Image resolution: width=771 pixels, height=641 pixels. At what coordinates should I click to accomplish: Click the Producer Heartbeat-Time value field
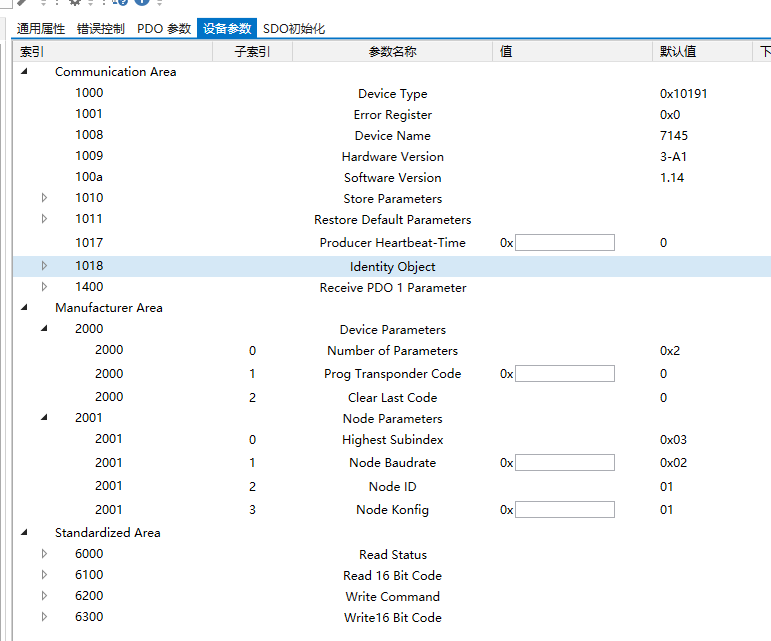tap(564, 242)
